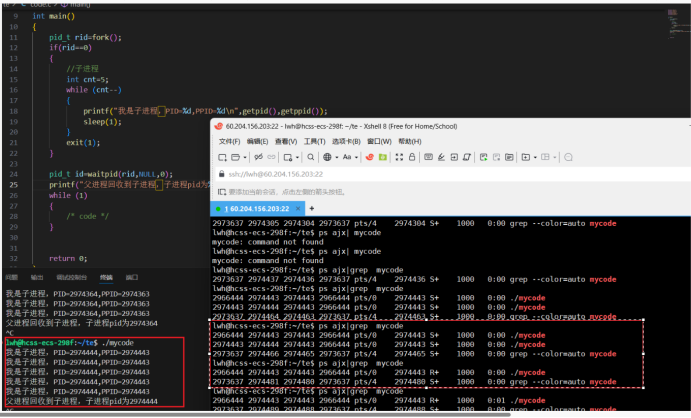Expand the layout arrangement dropdown arrow

coord(555,157)
